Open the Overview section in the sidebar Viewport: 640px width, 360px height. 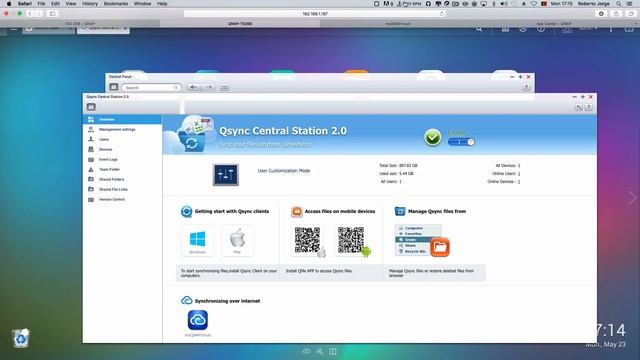122,119
